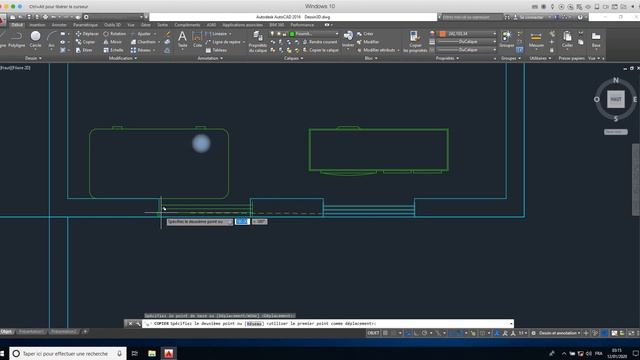640x360 pixels.
Task: Click the green layer color swatch
Action: coord(292,34)
